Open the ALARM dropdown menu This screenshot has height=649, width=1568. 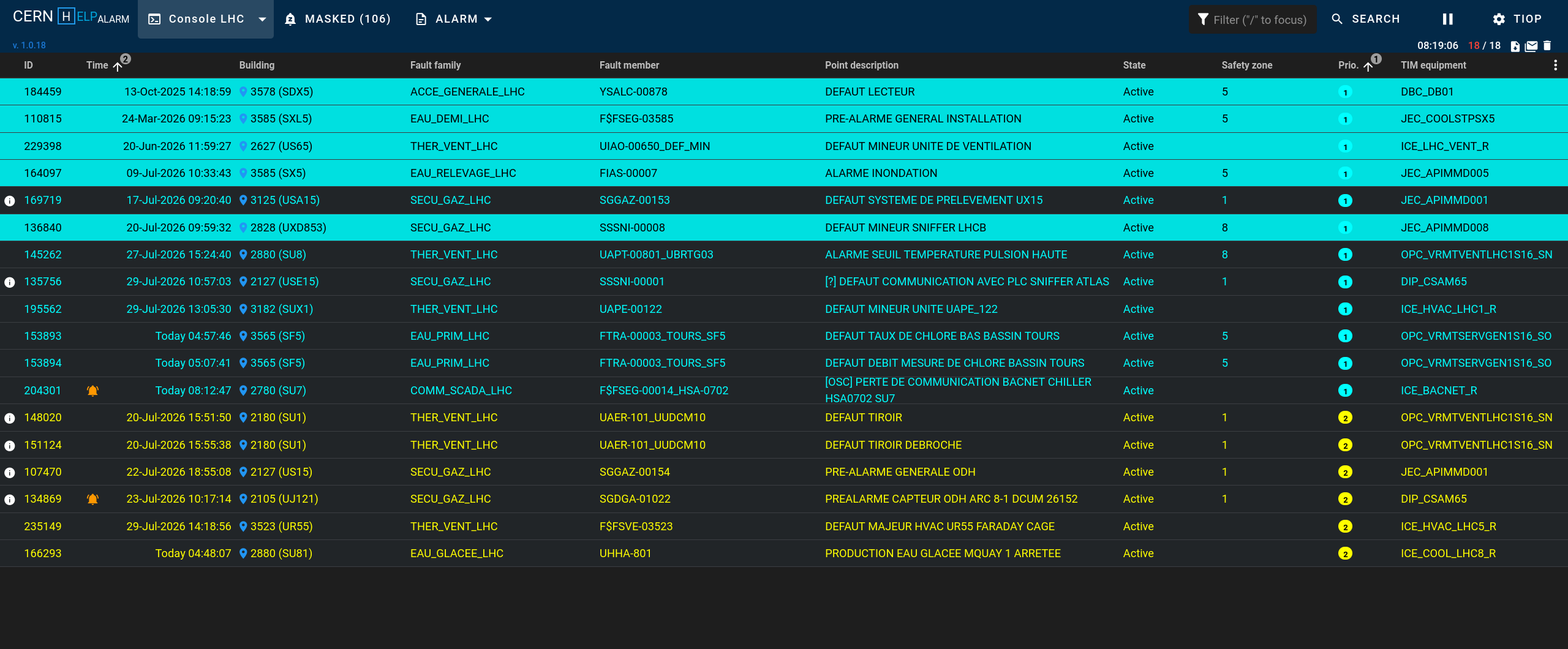[454, 19]
